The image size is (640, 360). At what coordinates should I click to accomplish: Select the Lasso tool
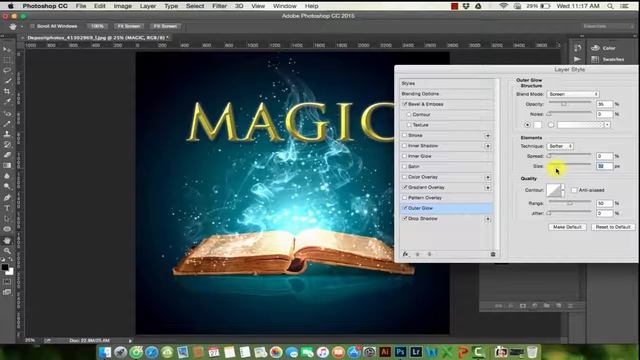7,71
